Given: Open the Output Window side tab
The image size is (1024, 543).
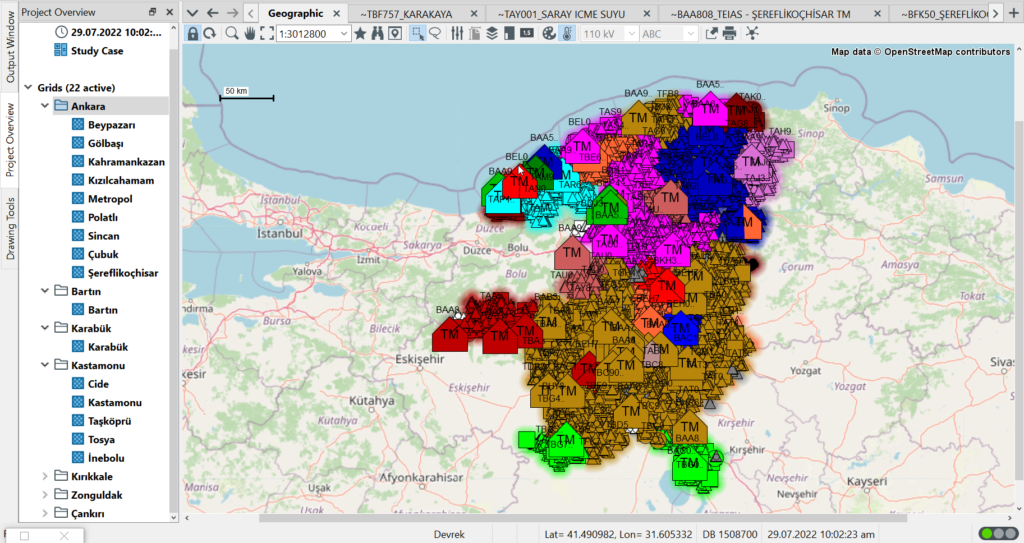Looking at the screenshot, I should 11,50.
